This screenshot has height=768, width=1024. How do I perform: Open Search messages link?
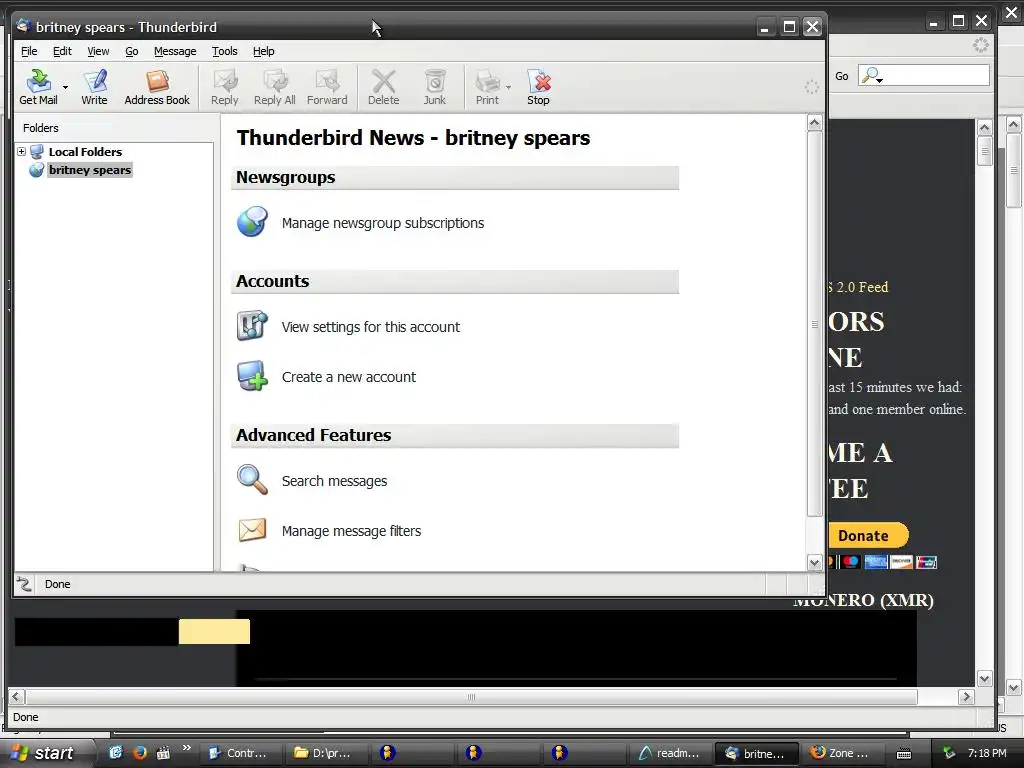334,481
